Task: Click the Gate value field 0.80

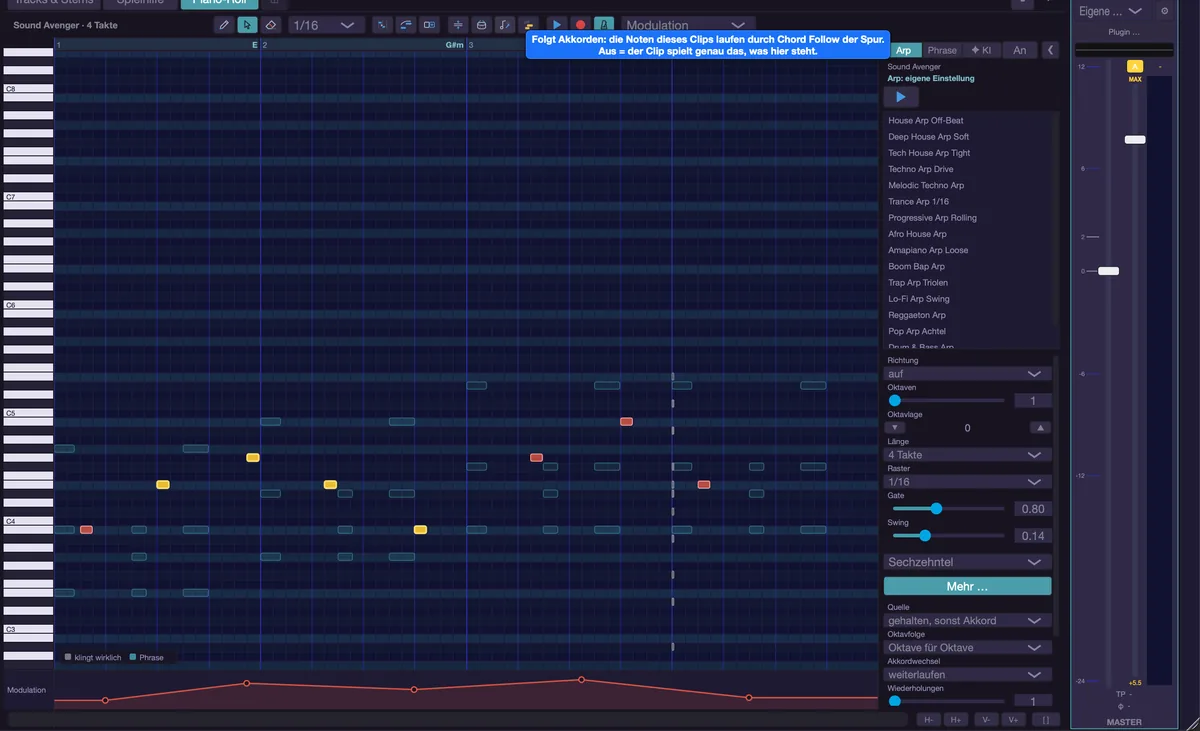Action: (x=1033, y=509)
